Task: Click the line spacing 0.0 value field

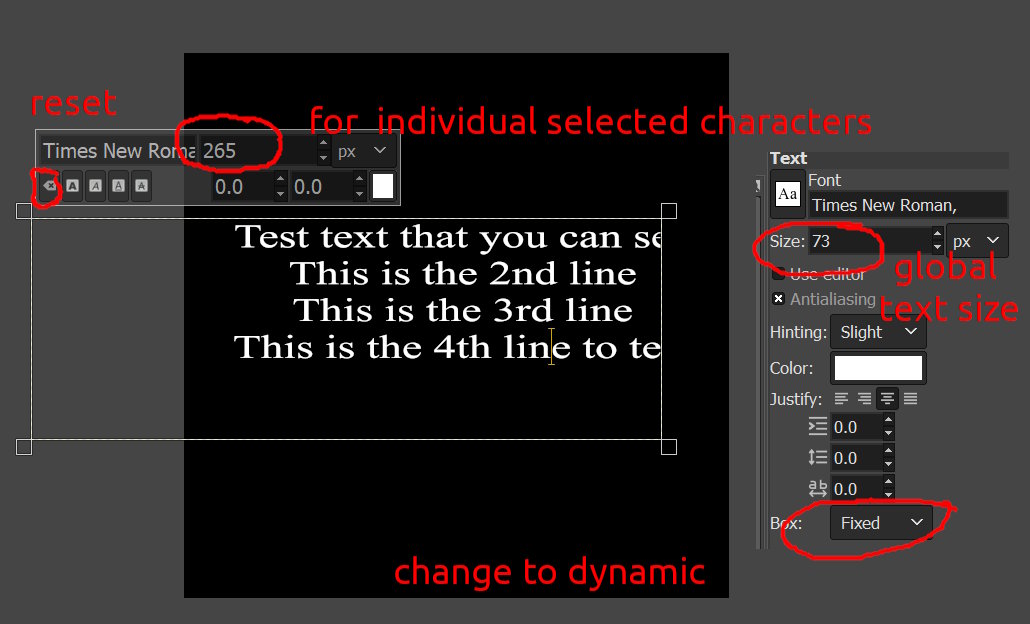Action: [x=855, y=458]
